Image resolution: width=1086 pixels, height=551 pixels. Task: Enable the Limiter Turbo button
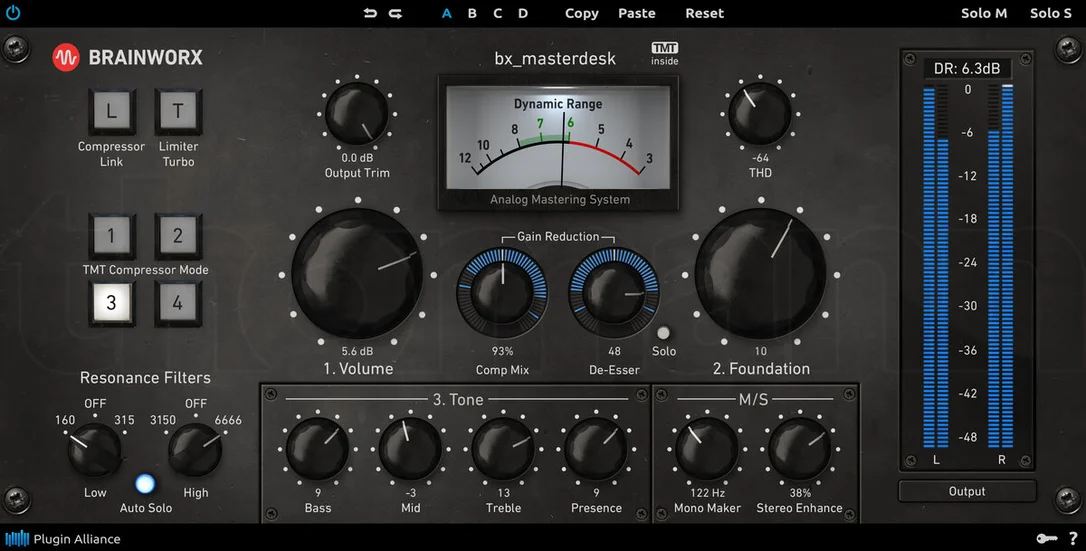pos(178,111)
